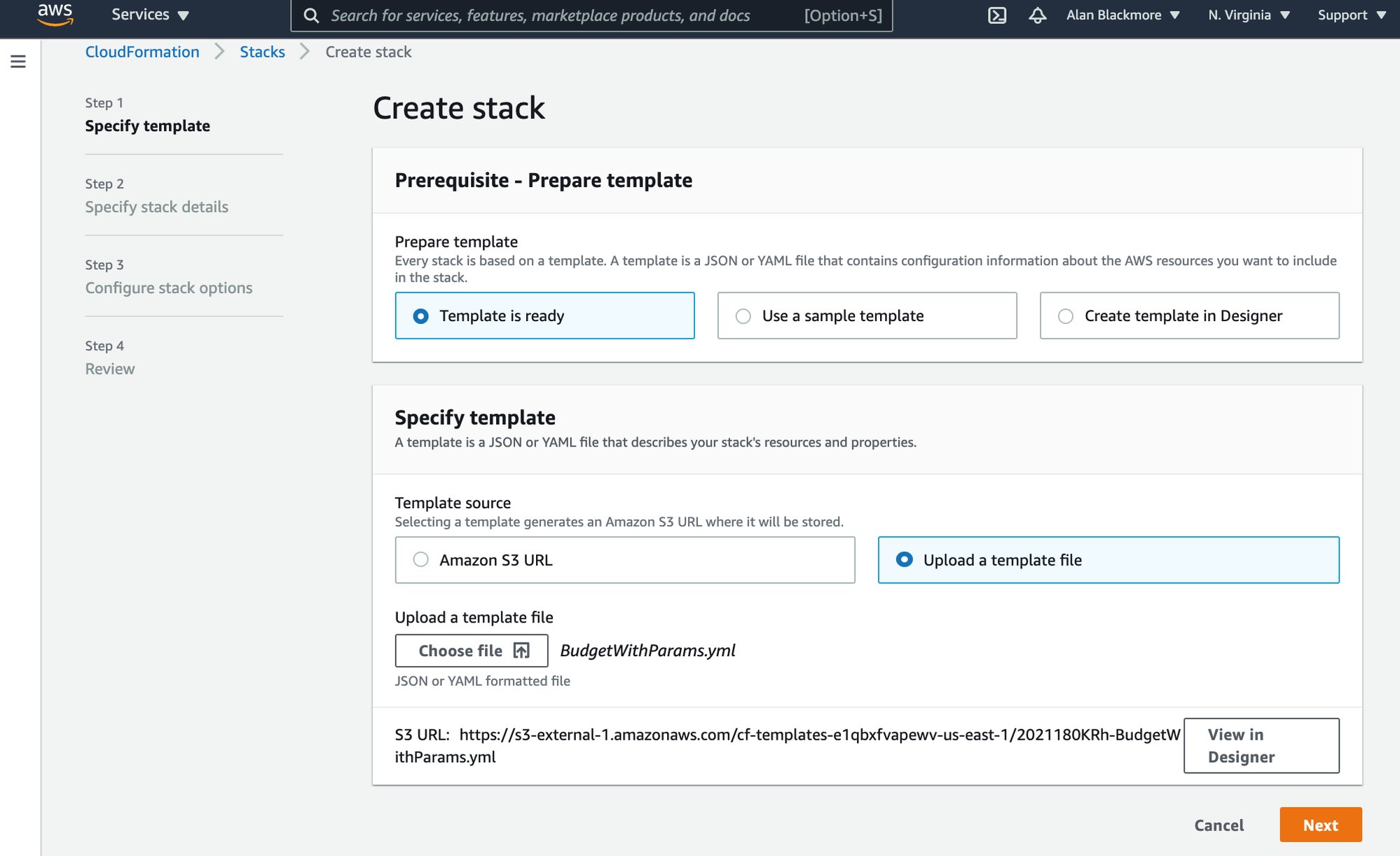Click the Next button

pyautogui.click(x=1320, y=825)
